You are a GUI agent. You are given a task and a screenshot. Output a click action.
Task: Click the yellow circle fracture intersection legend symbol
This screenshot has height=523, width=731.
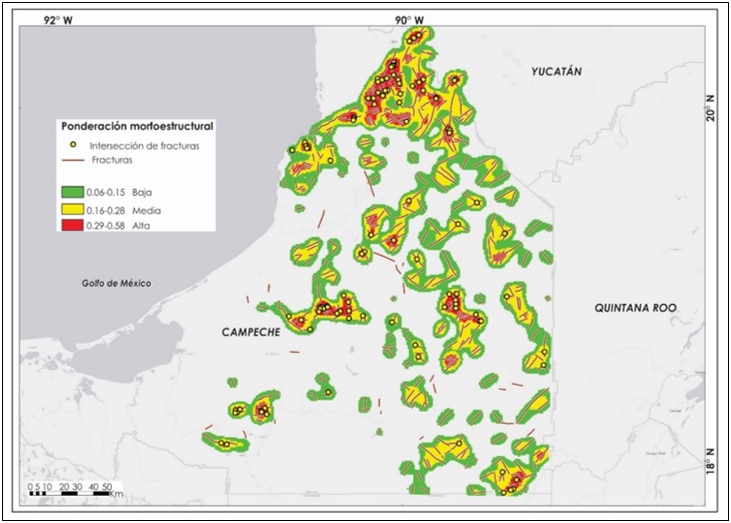[72, 146]
